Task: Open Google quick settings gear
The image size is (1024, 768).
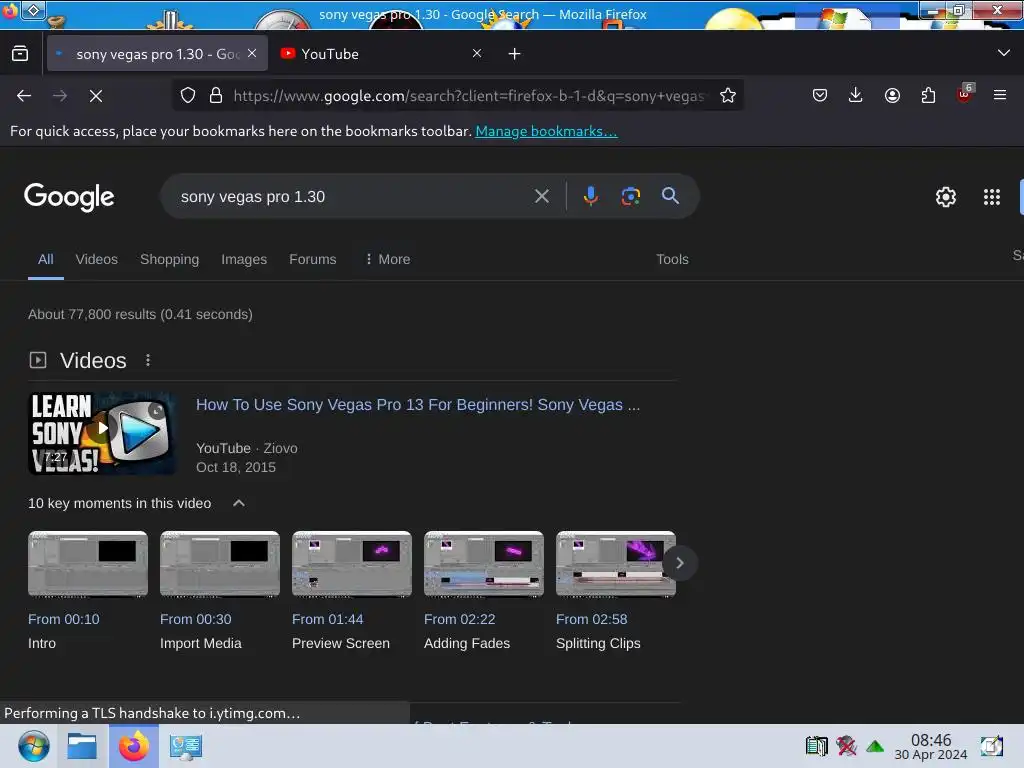Action: pyautogui.click(x=946, y=197)
